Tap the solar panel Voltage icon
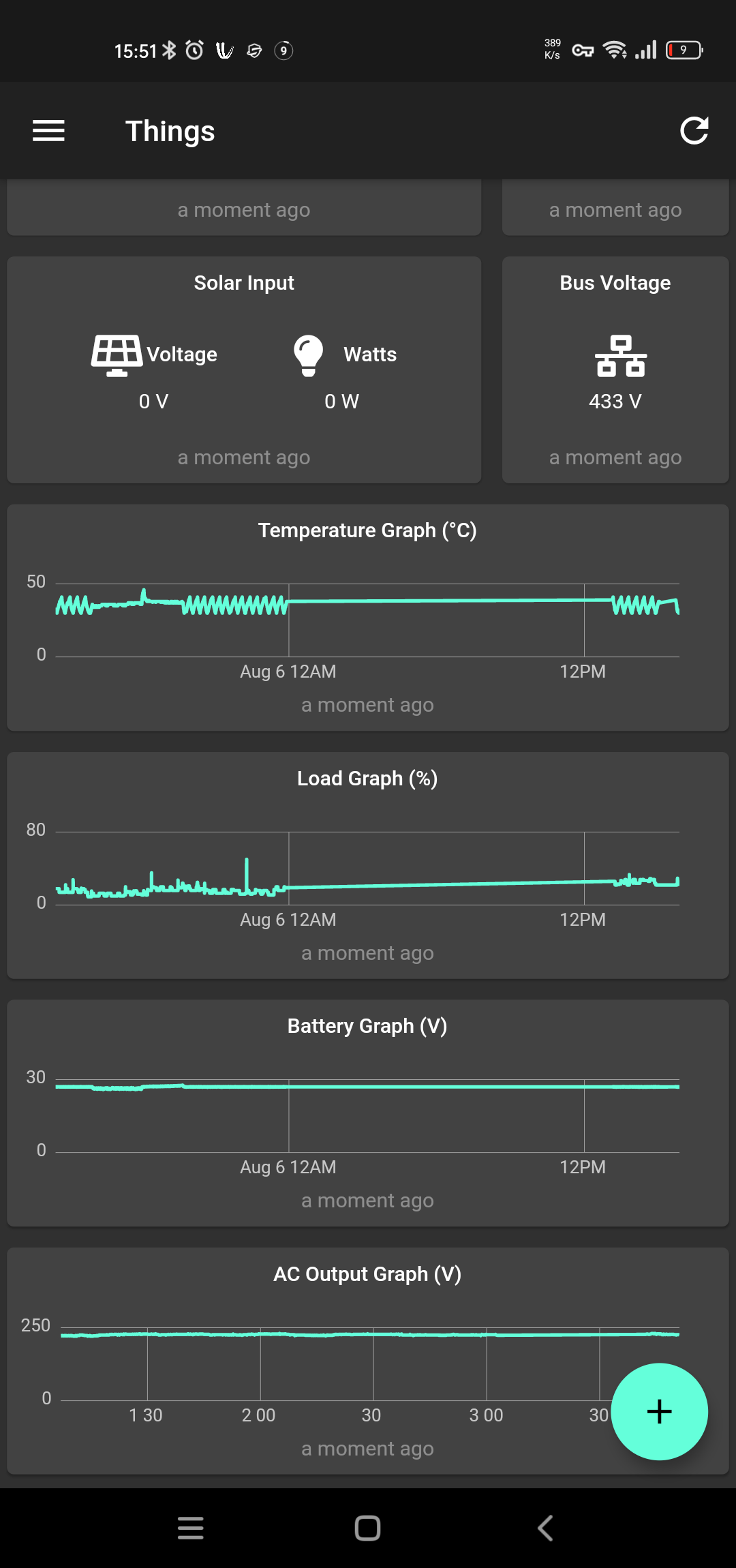The width and height of the screenshot is (736, 1568). click(x=117, y=354)
